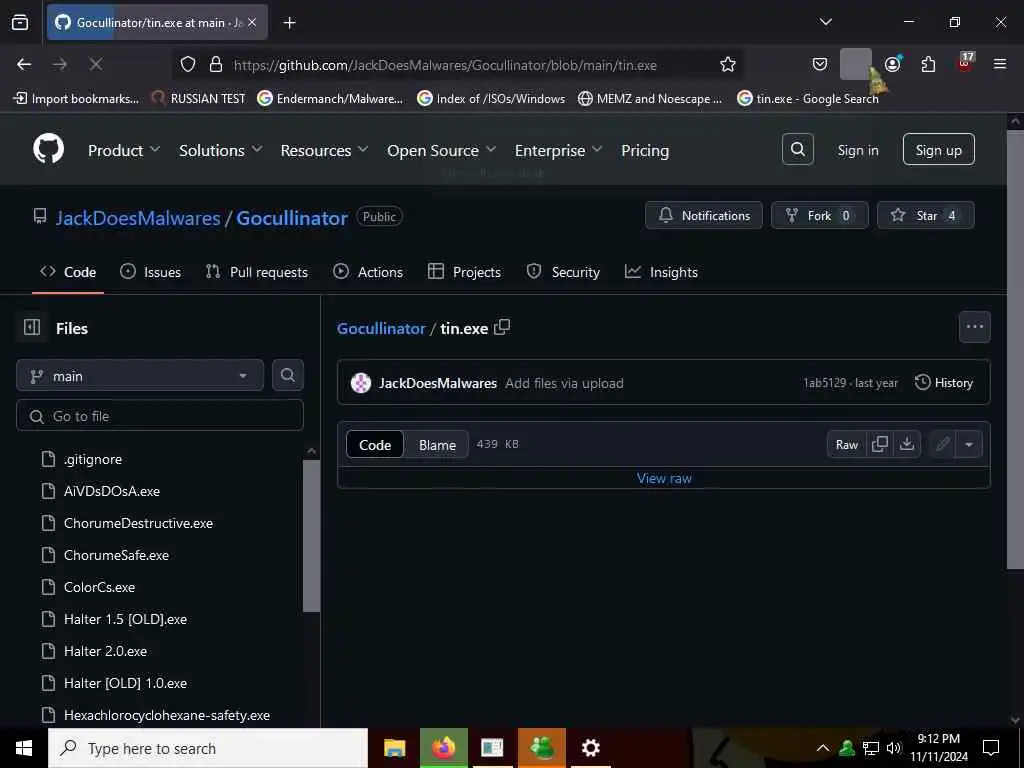This screenshot has width=1024, height=768.
Task: Open Settings gear in the taskbar
Action: [x=590, y=748]
